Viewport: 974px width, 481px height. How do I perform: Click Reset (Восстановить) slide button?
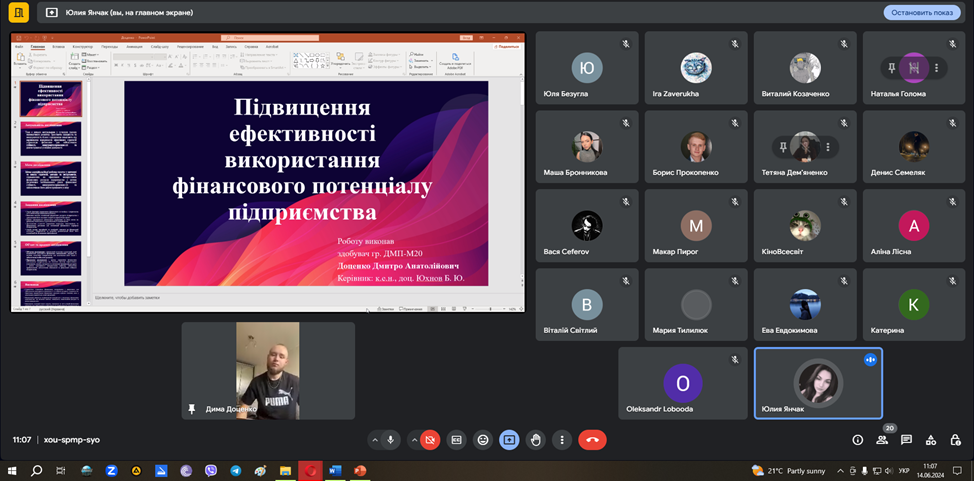coord(95,61)
